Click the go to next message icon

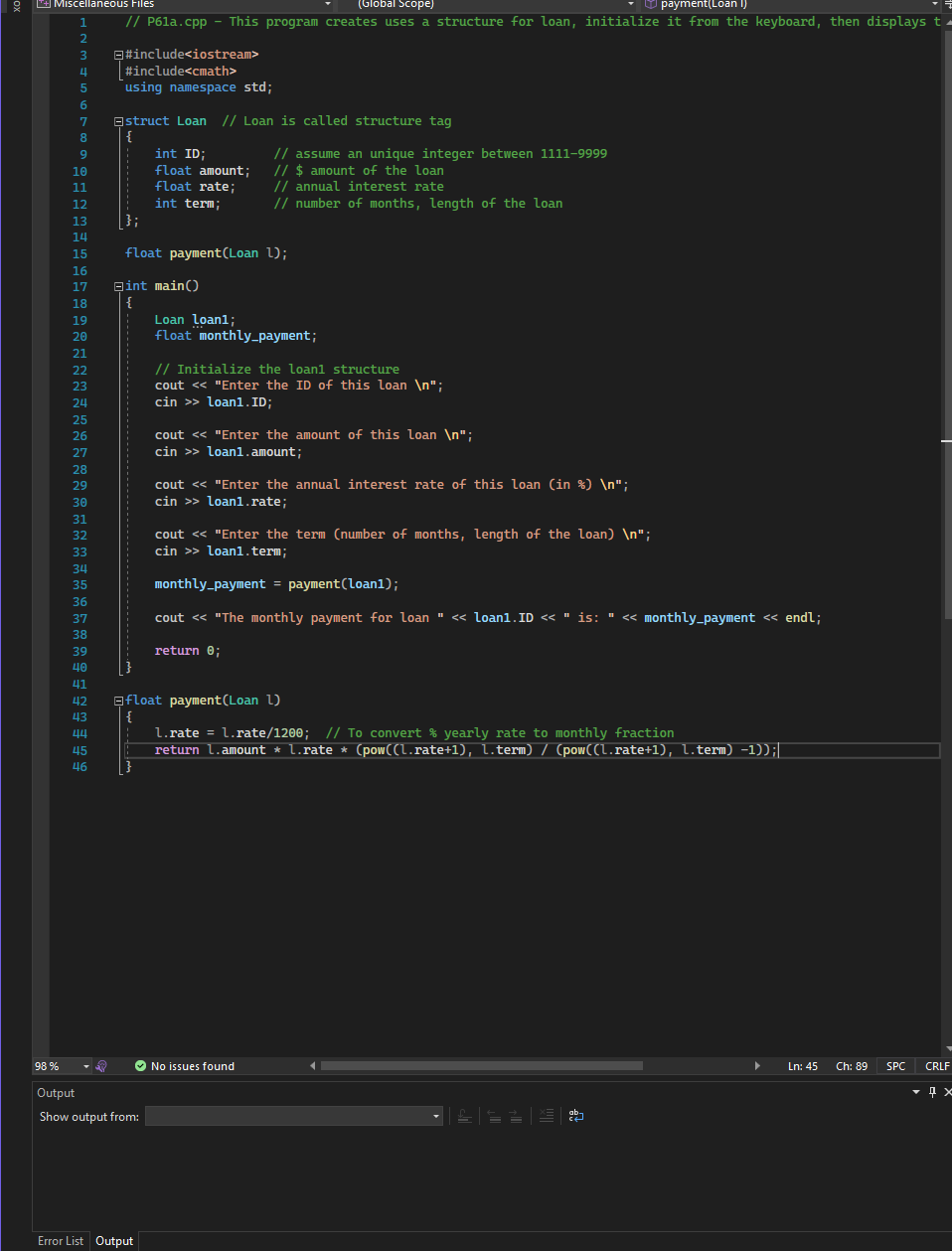516,1116
